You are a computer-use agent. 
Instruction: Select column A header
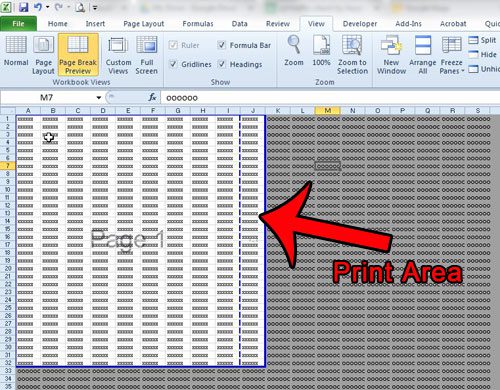28,111
